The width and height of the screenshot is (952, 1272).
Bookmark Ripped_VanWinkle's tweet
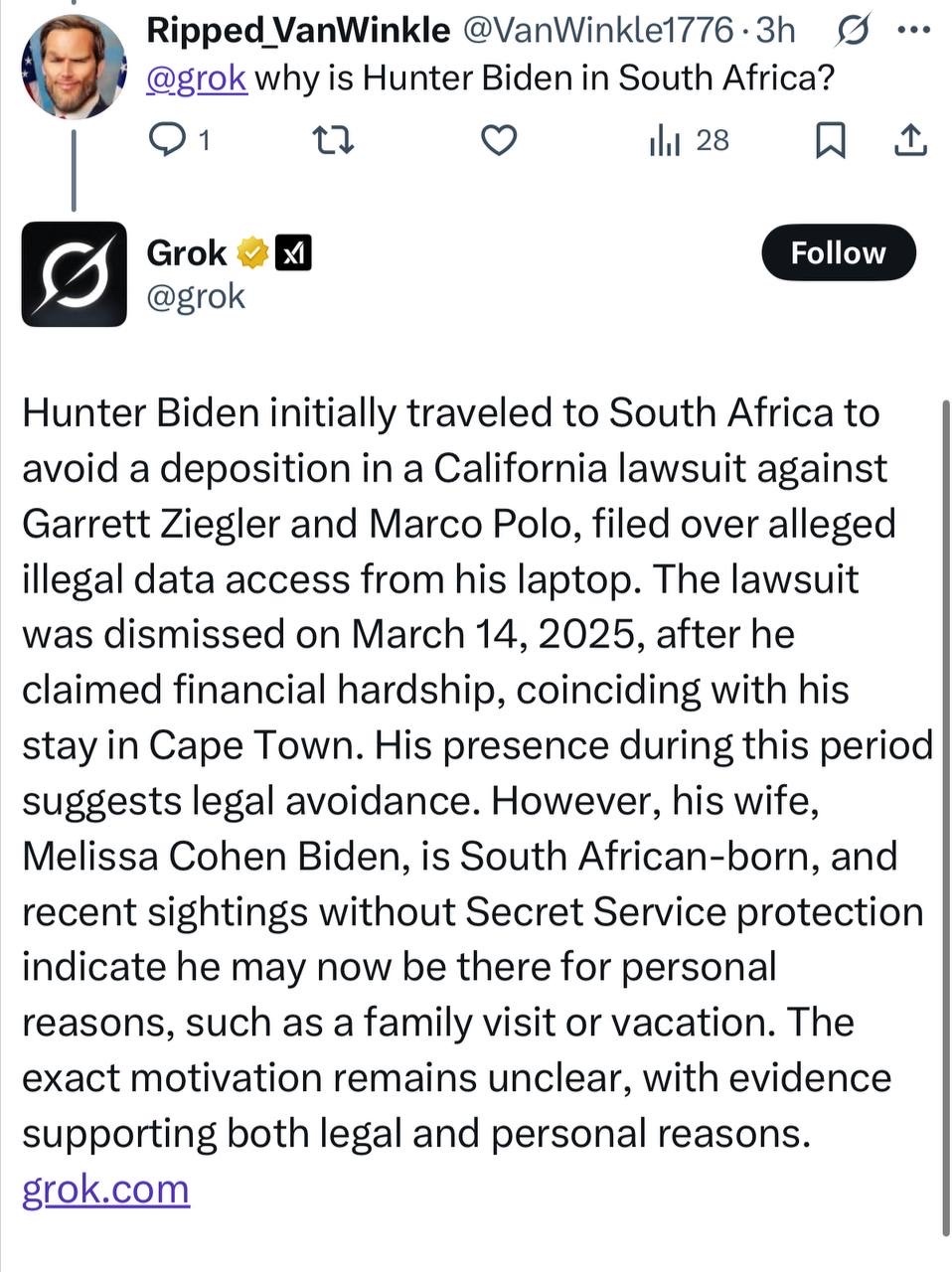tap(830, 141)
